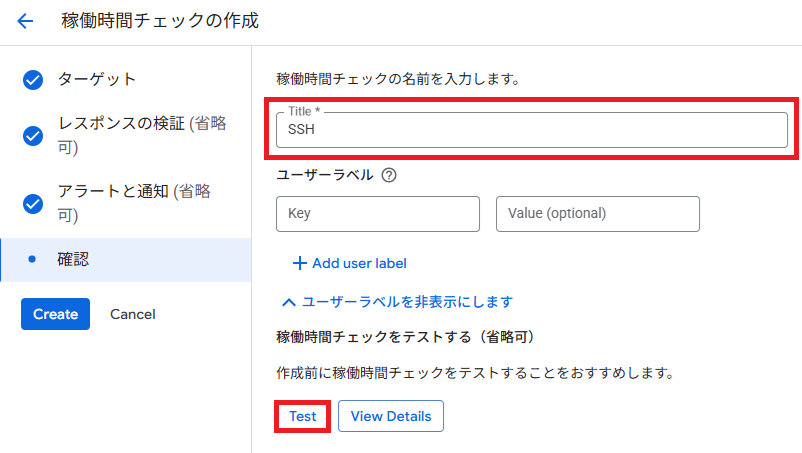Open the ターゲット step

[x=97, y=79]
